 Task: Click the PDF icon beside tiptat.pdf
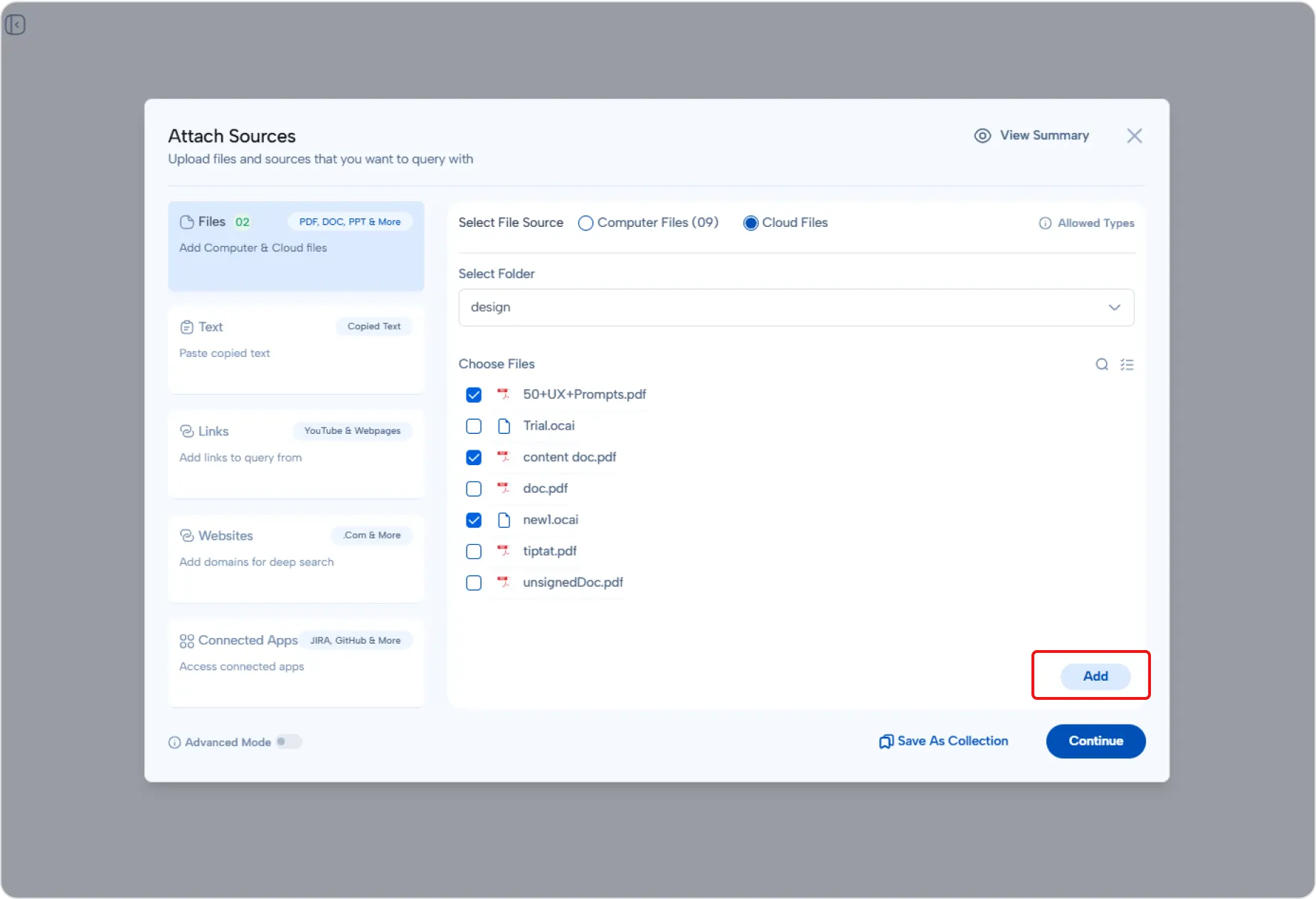point(504,550)
